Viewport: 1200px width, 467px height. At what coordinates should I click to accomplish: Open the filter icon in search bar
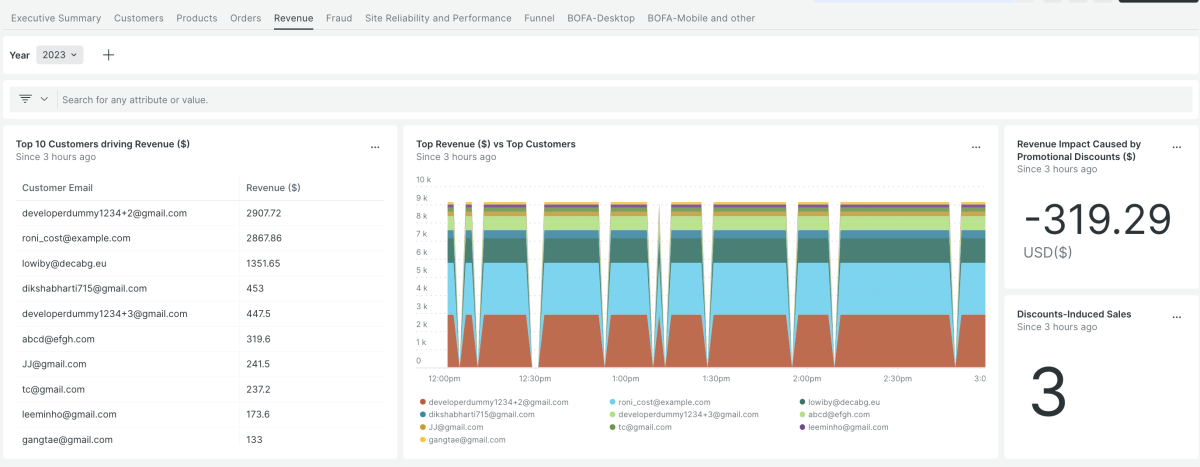click(26, 99)
